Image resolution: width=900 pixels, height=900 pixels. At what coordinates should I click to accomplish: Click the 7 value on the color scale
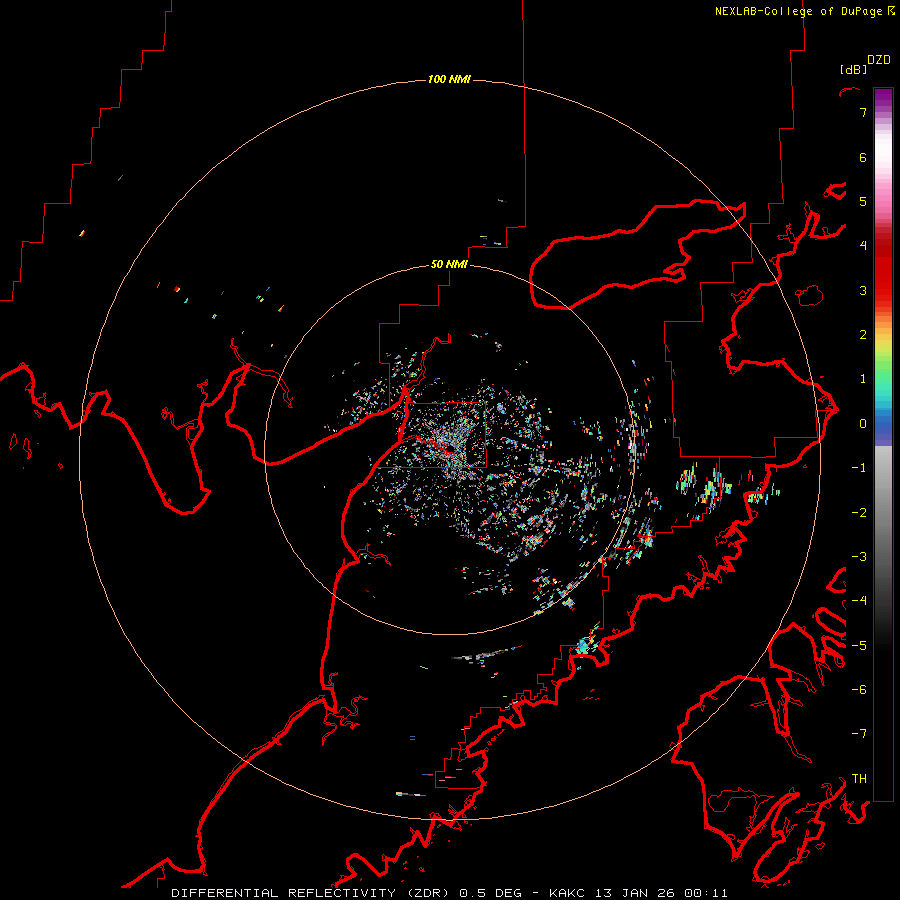863,112
